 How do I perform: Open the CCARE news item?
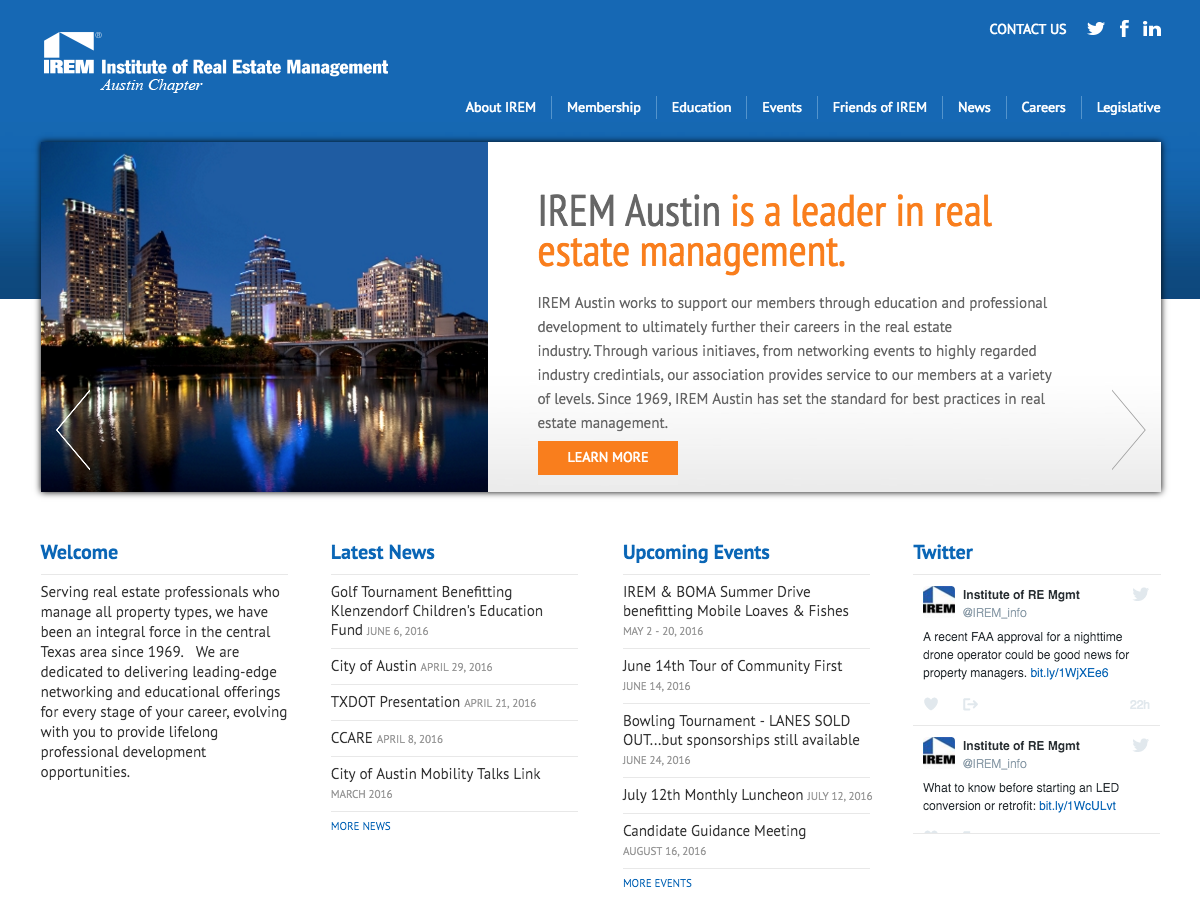click(352, 738)
